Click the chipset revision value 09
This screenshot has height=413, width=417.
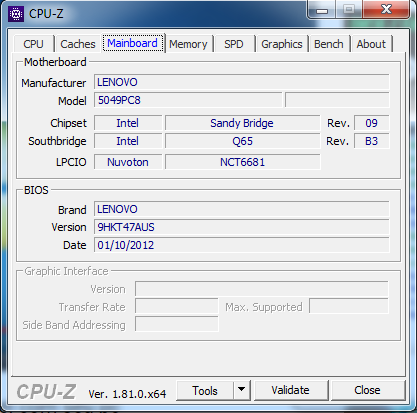pyautogui.click(x=372, y=123)
